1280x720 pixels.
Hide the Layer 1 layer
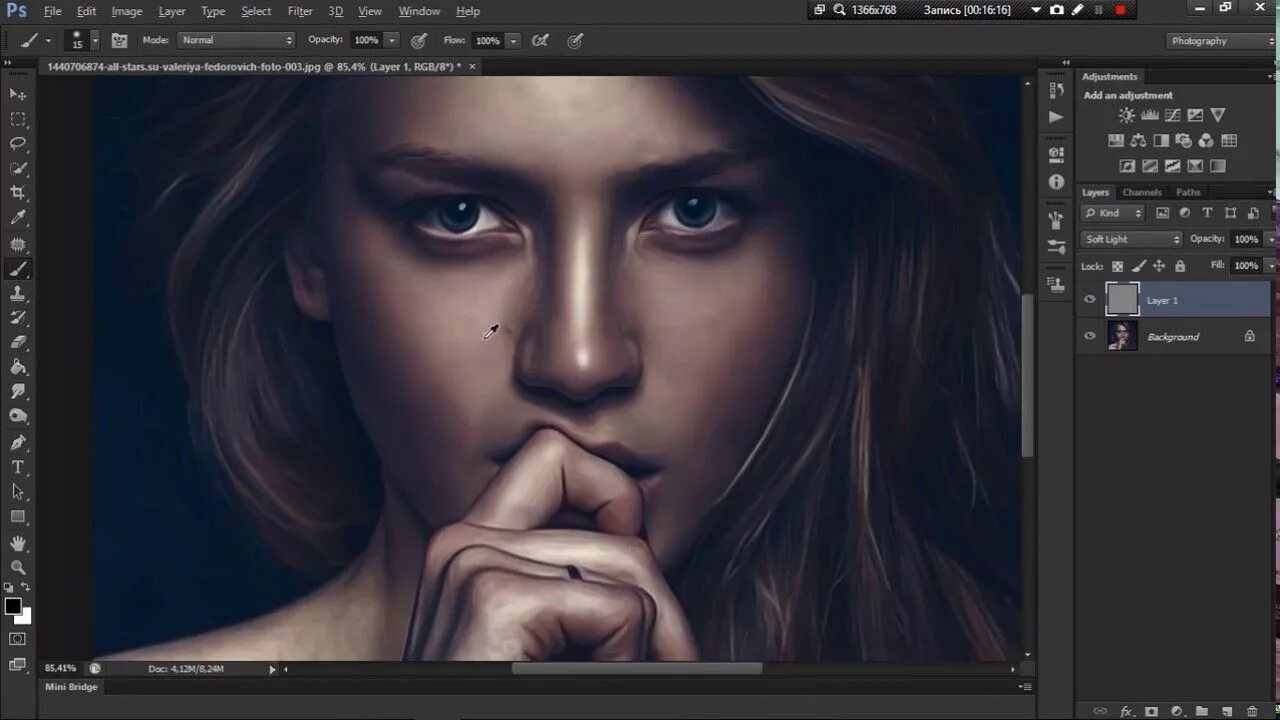coord(1090,299)
